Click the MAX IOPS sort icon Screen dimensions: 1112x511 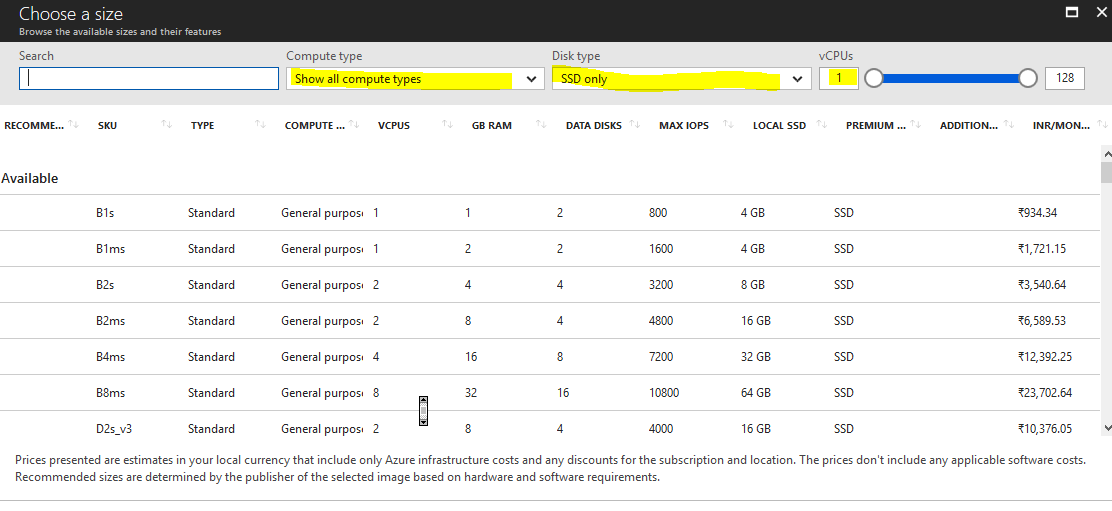[729, 125]
